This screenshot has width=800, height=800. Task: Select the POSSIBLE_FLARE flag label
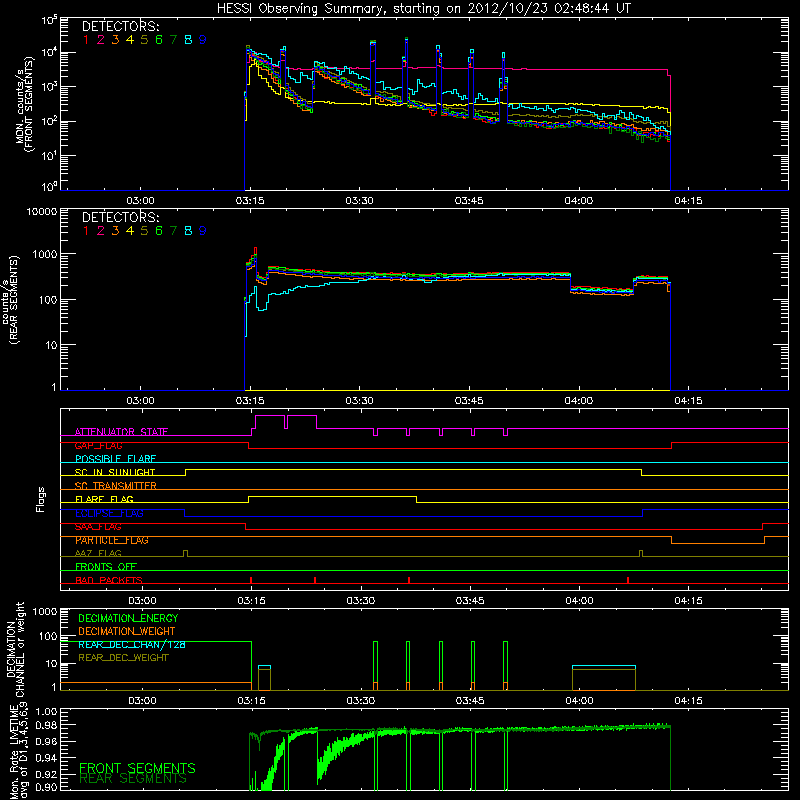tap(115, 459)
